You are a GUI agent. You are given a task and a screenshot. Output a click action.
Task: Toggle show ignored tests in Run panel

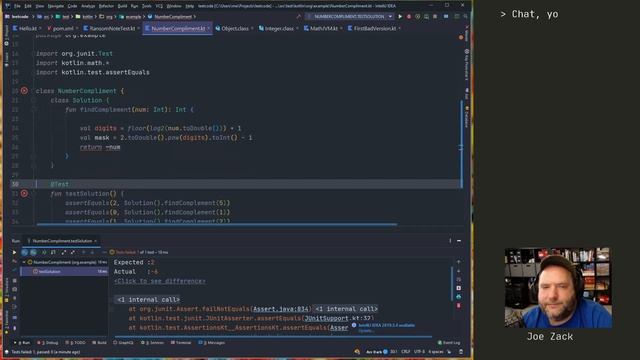coord(33,252)
